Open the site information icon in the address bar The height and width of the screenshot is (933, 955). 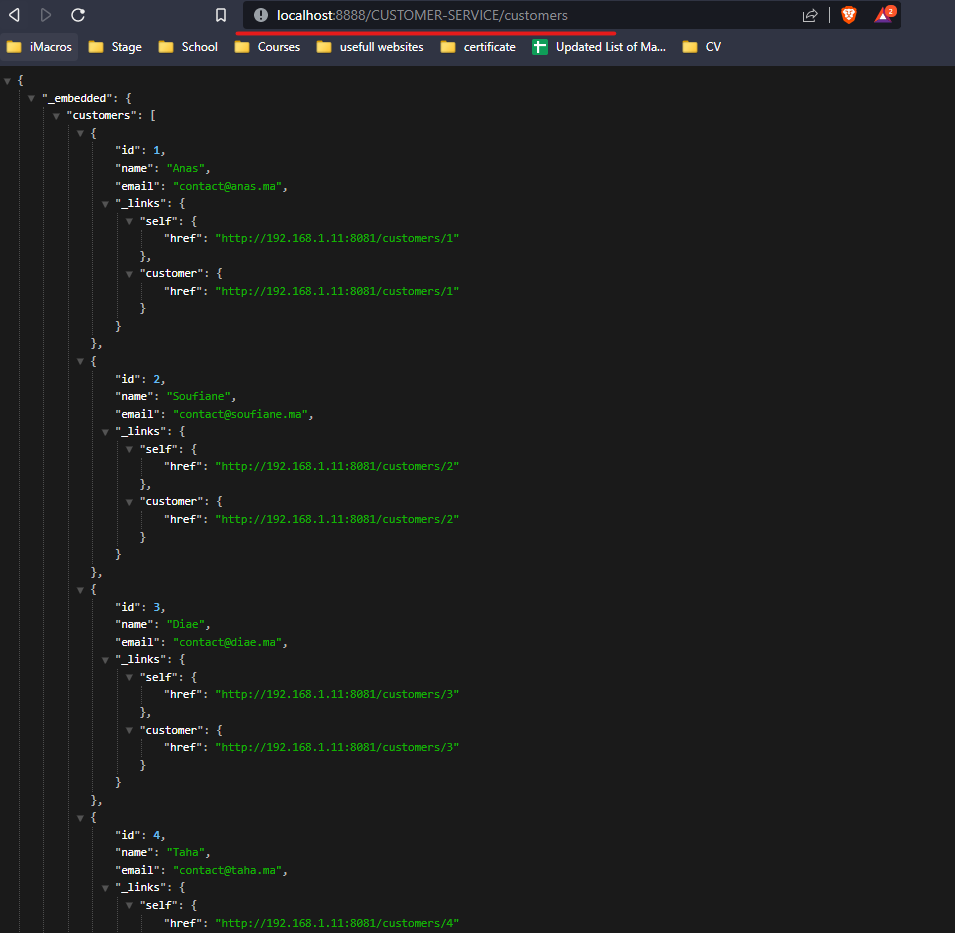(x=261, y=14)
